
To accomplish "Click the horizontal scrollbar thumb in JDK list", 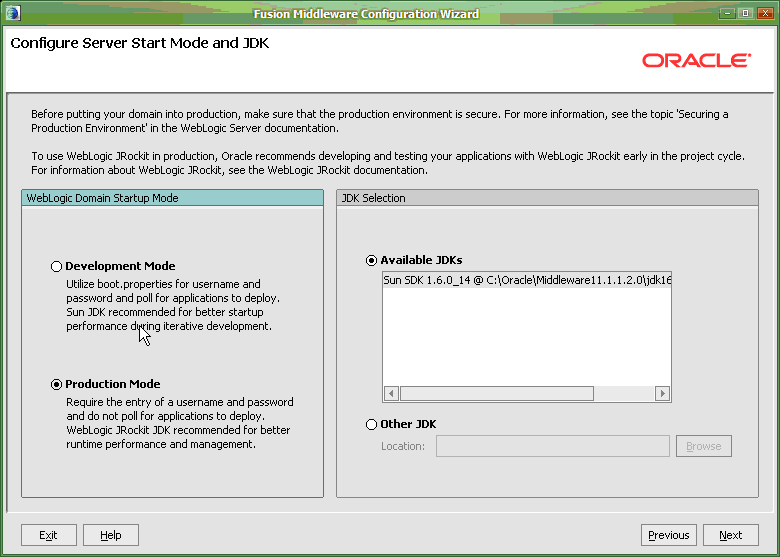I will pyautogui.click(x=496, y=393).
